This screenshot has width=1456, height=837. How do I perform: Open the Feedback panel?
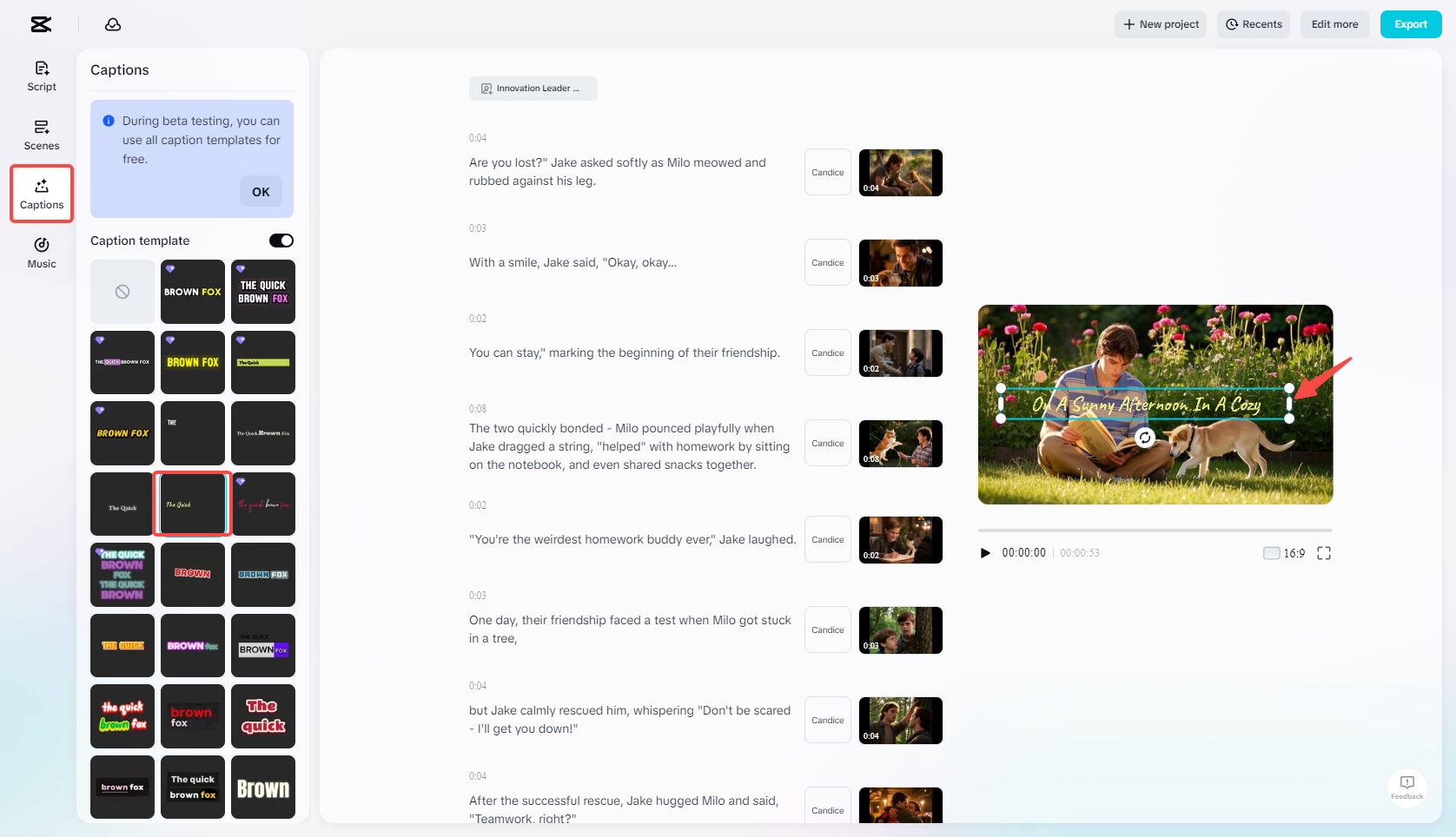[1406, 788]
